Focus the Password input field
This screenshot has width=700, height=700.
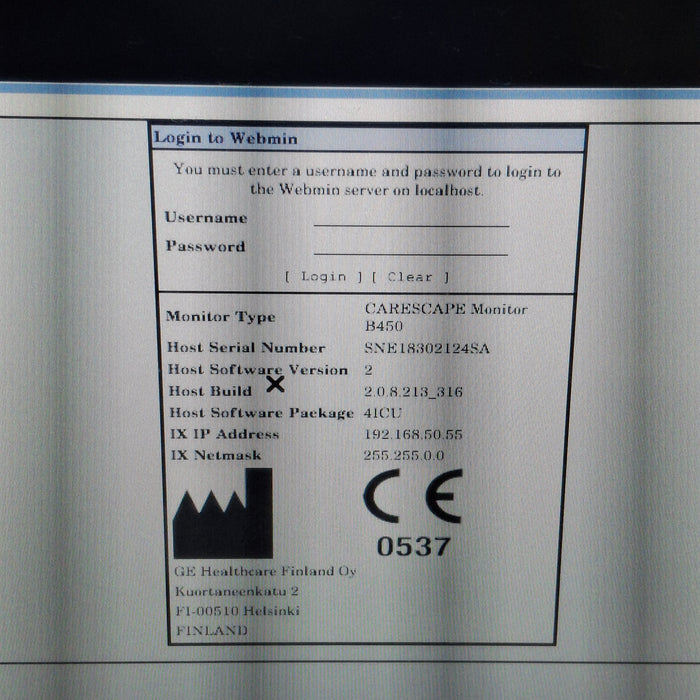click(x=411, y=246)
